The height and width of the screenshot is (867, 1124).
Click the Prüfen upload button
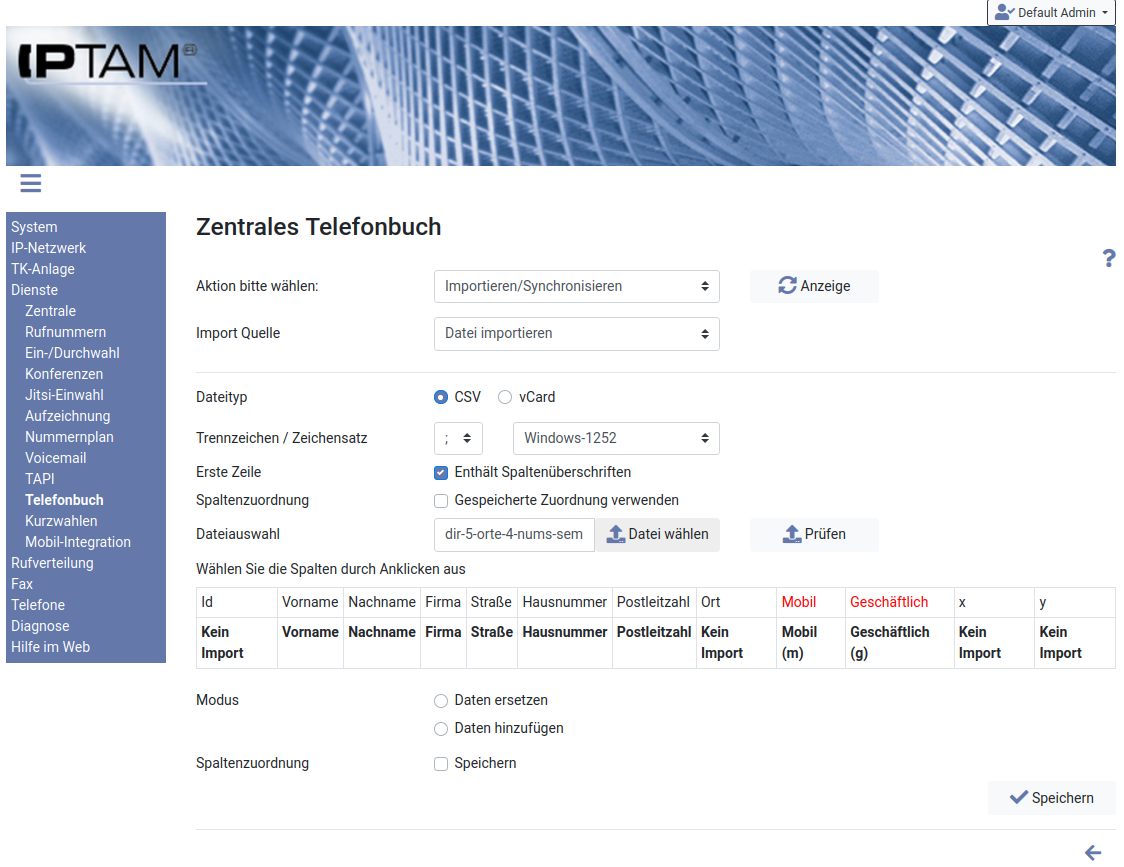[x=814, y=534]
